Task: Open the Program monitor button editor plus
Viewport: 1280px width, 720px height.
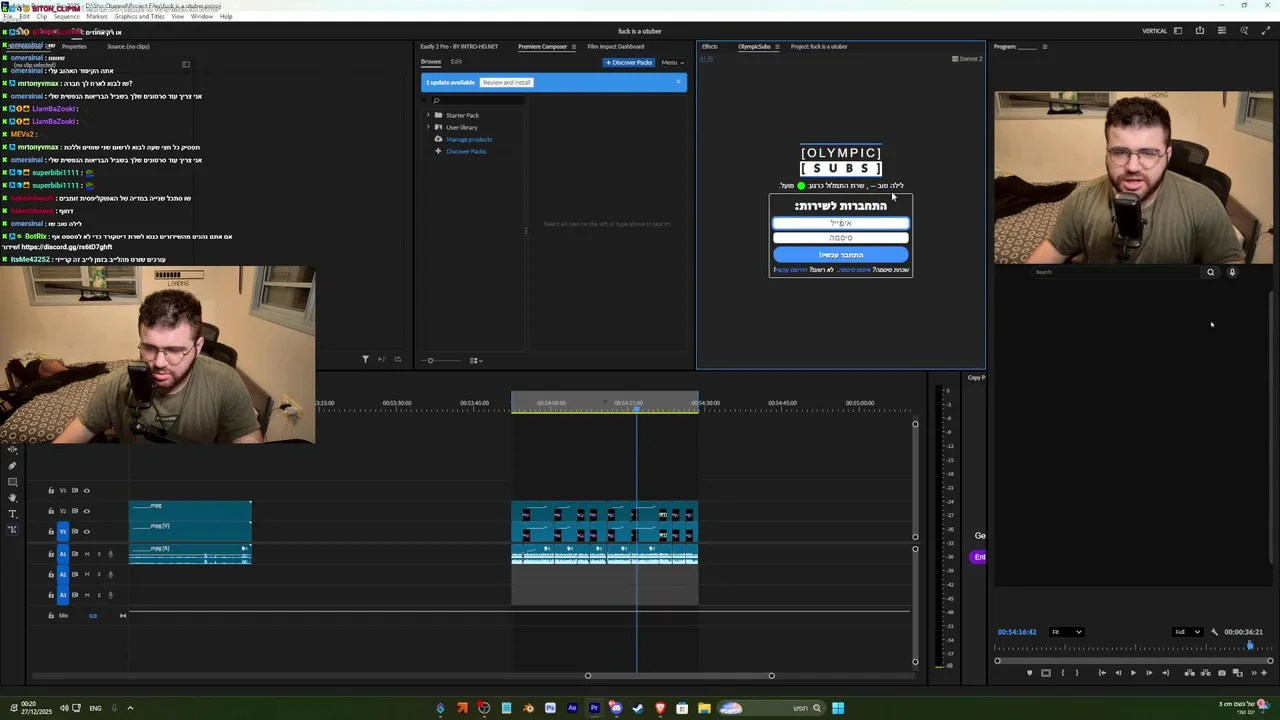Action: [x=1264, y=673]
